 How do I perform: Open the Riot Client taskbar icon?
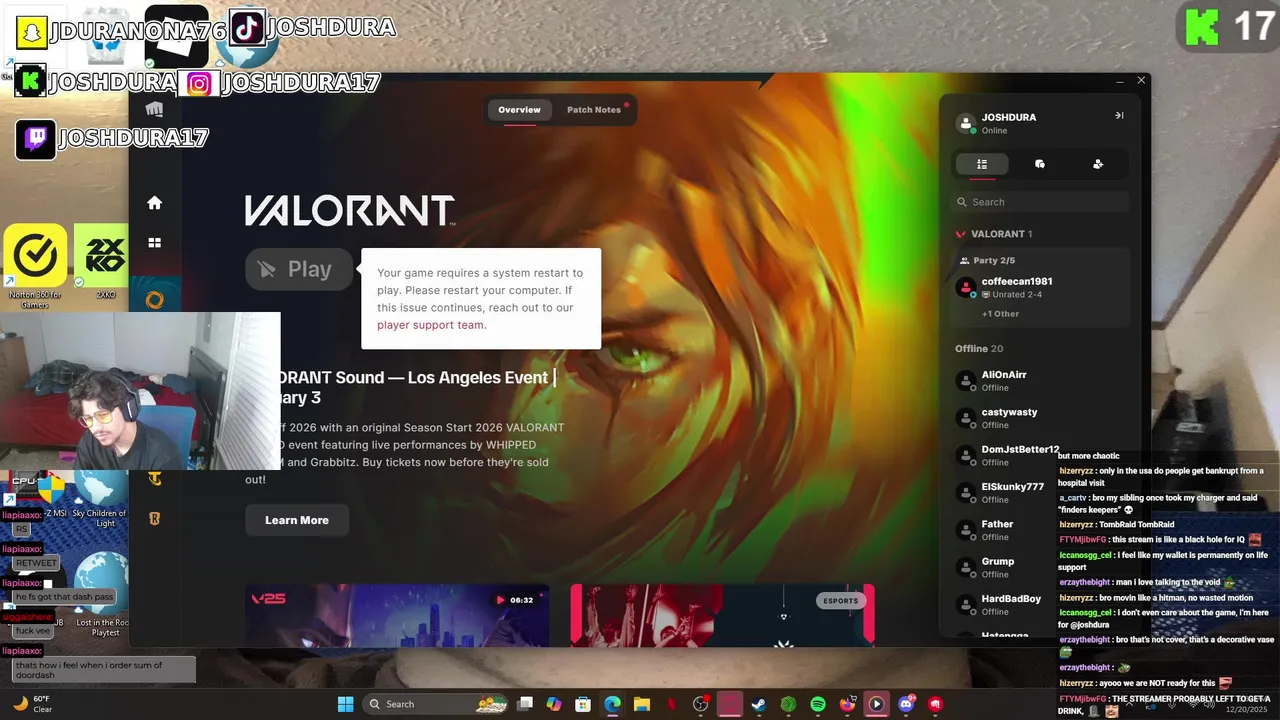[x=935, y=704]
